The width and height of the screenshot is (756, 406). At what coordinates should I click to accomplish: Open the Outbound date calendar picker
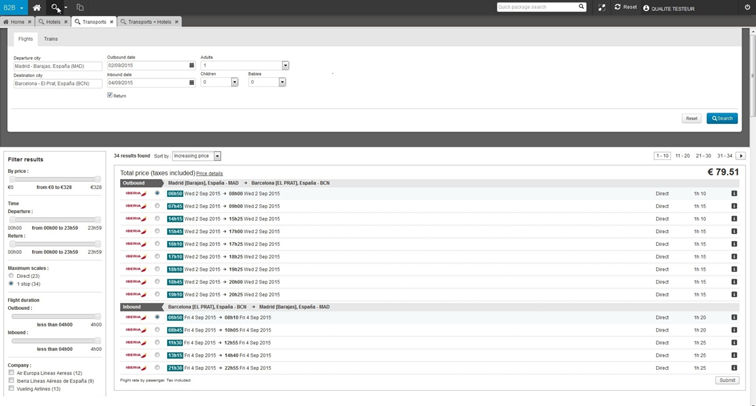(x=192, y=66)
